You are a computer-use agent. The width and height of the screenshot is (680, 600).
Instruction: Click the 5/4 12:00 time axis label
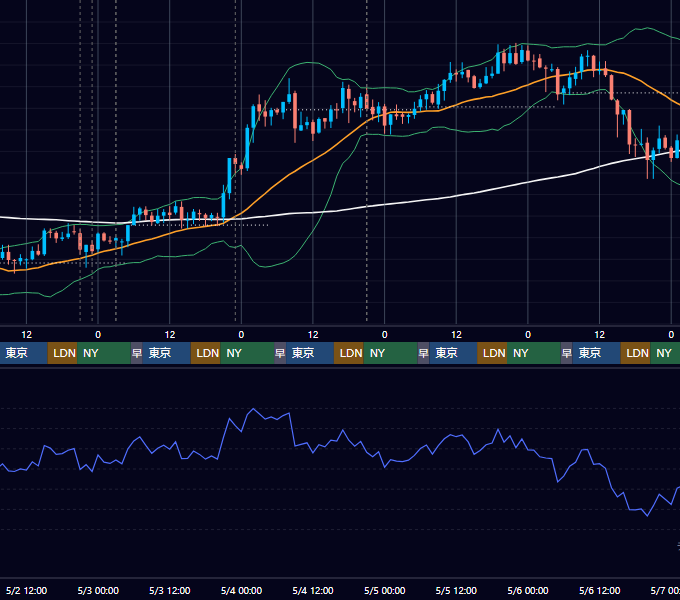(x=313, y=590)
